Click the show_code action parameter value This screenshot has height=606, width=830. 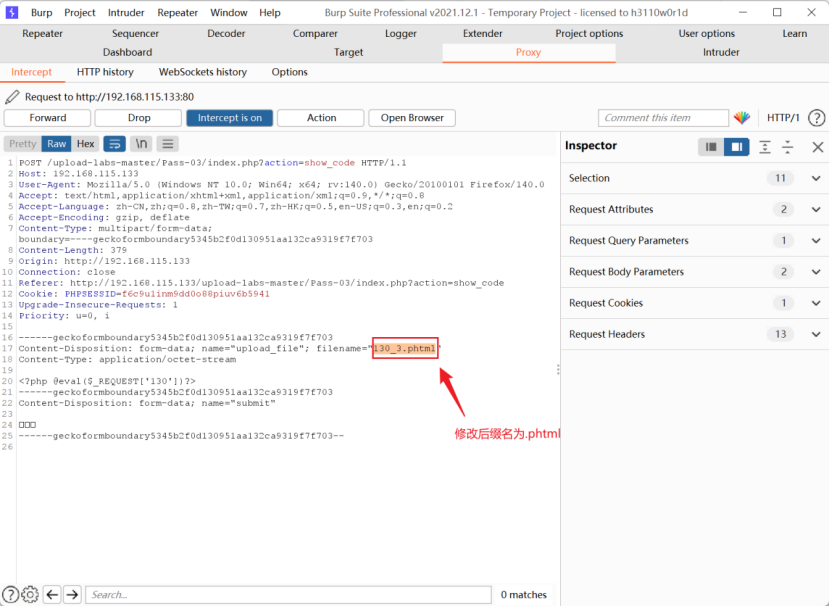[x=329, y=162]
